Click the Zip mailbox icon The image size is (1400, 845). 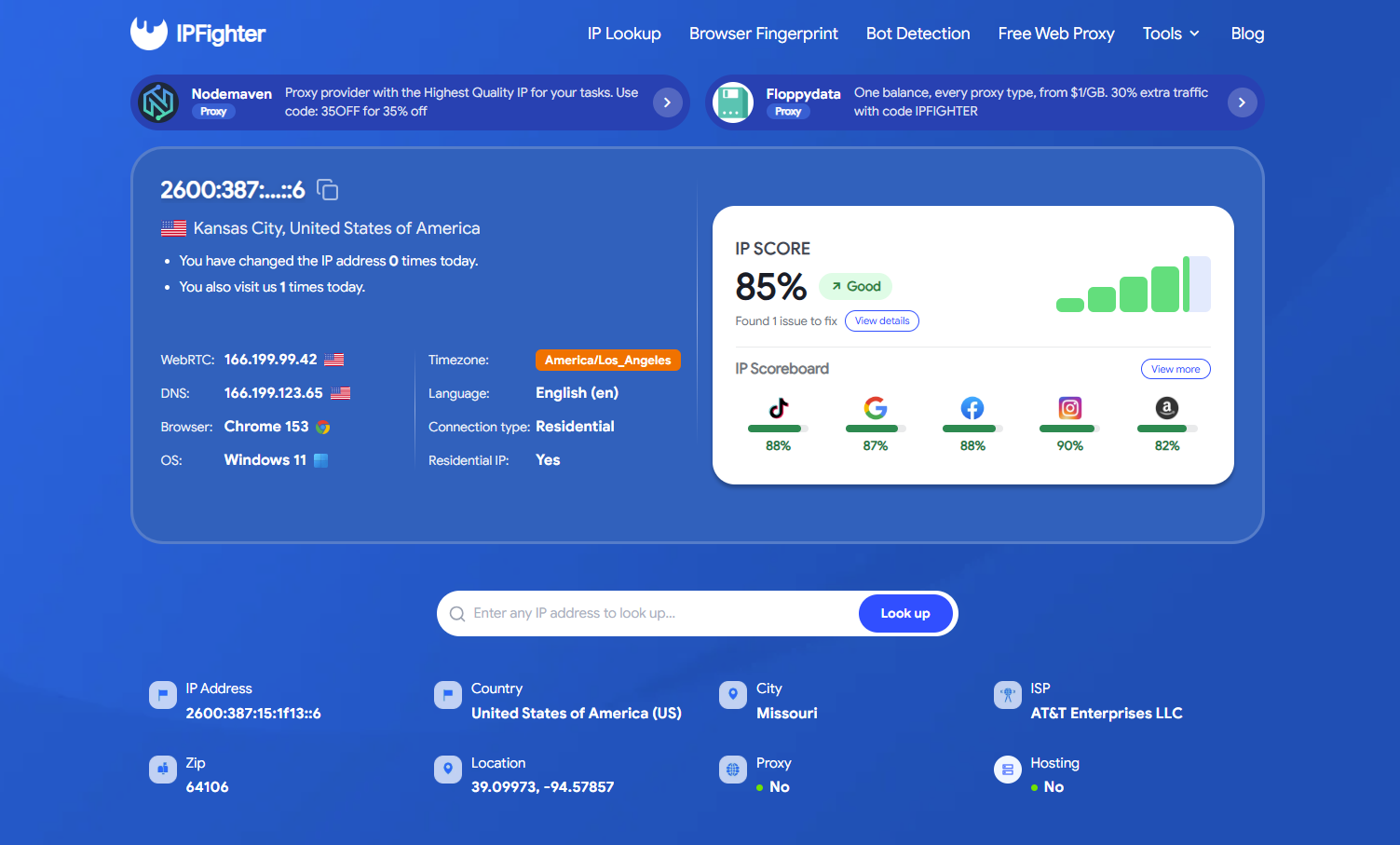(163, 770)
